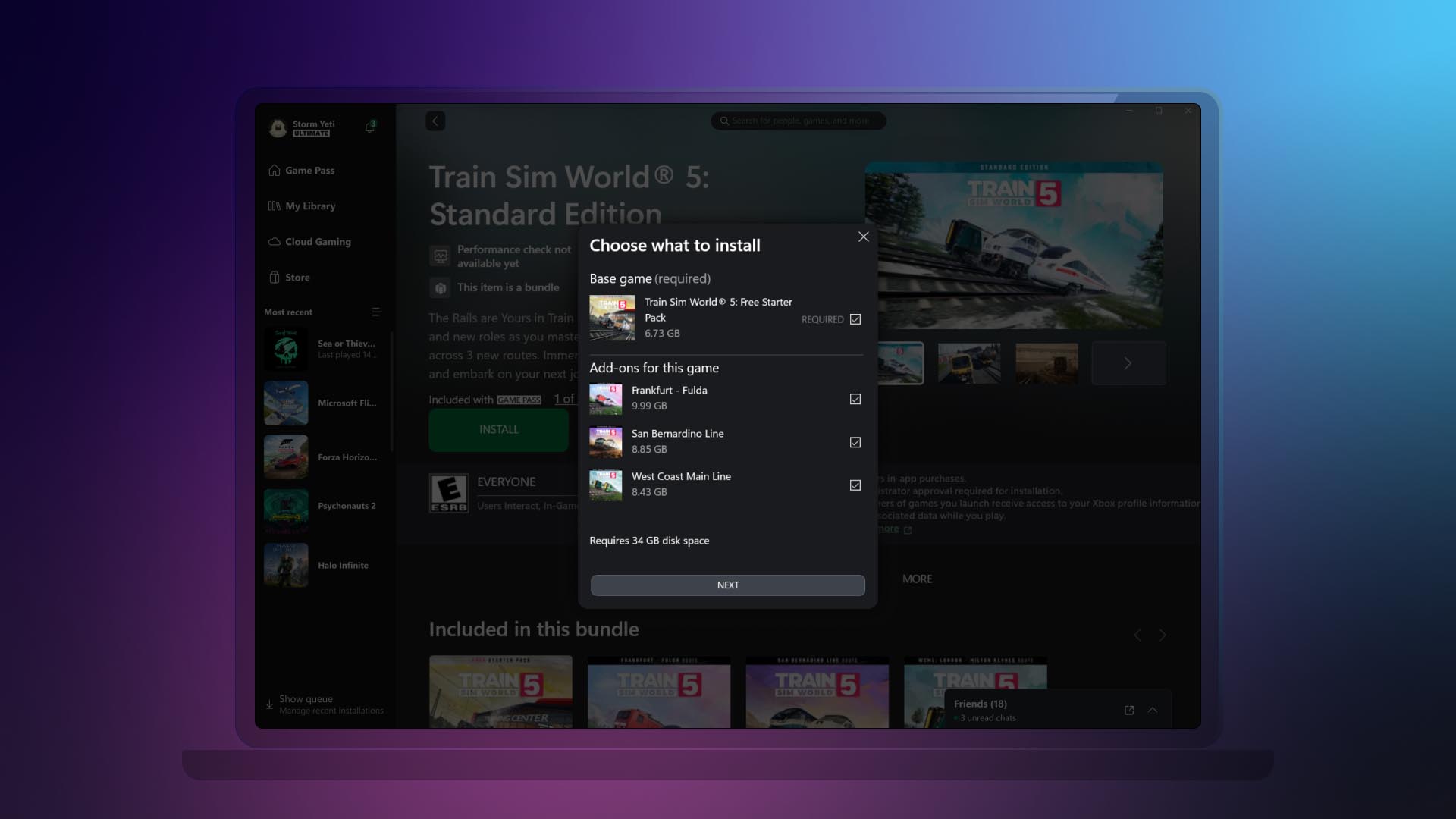The width and height of the screenshot is (1456, 819).
Task: Click NEXT button to proceed
Action: pos(728,585)
